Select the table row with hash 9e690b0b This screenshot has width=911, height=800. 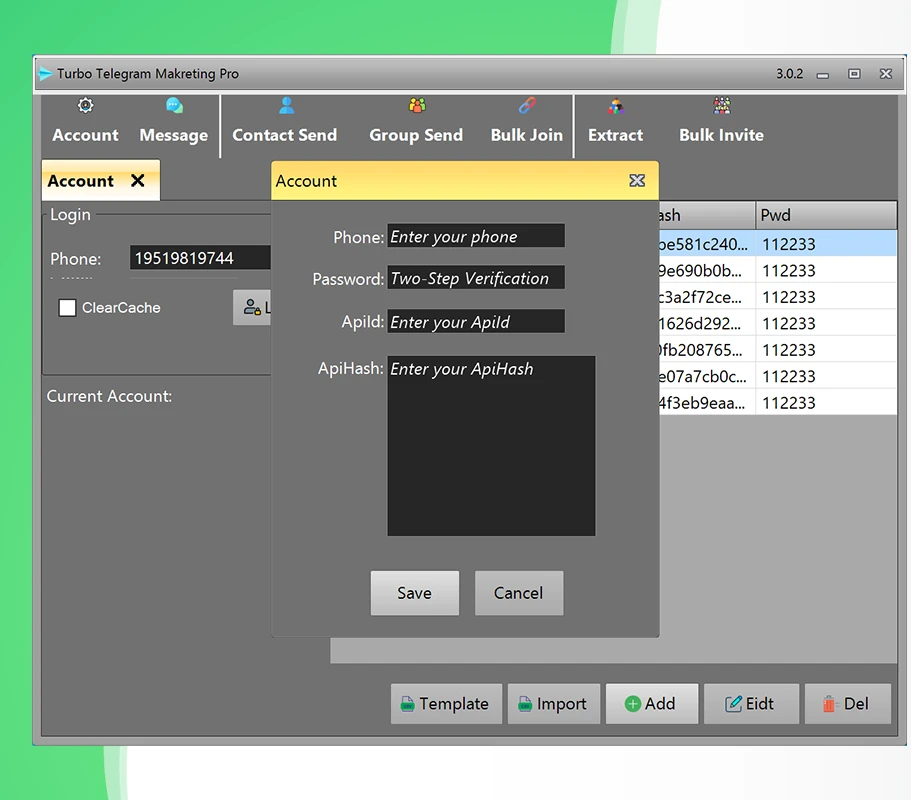(777, 271)
